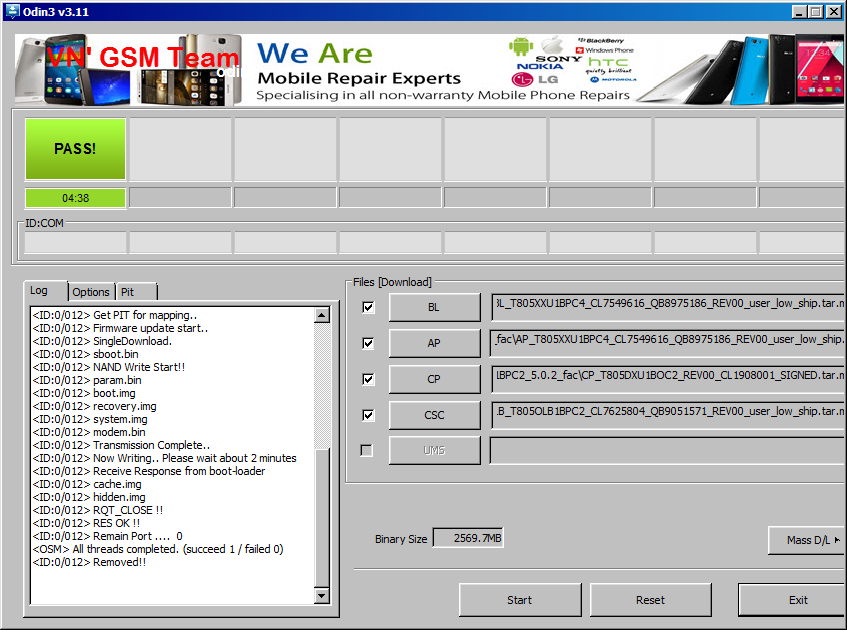Click the 'RES OK !!' log line
The height and width of the screenshot is (630, 847).
(86, 523)
